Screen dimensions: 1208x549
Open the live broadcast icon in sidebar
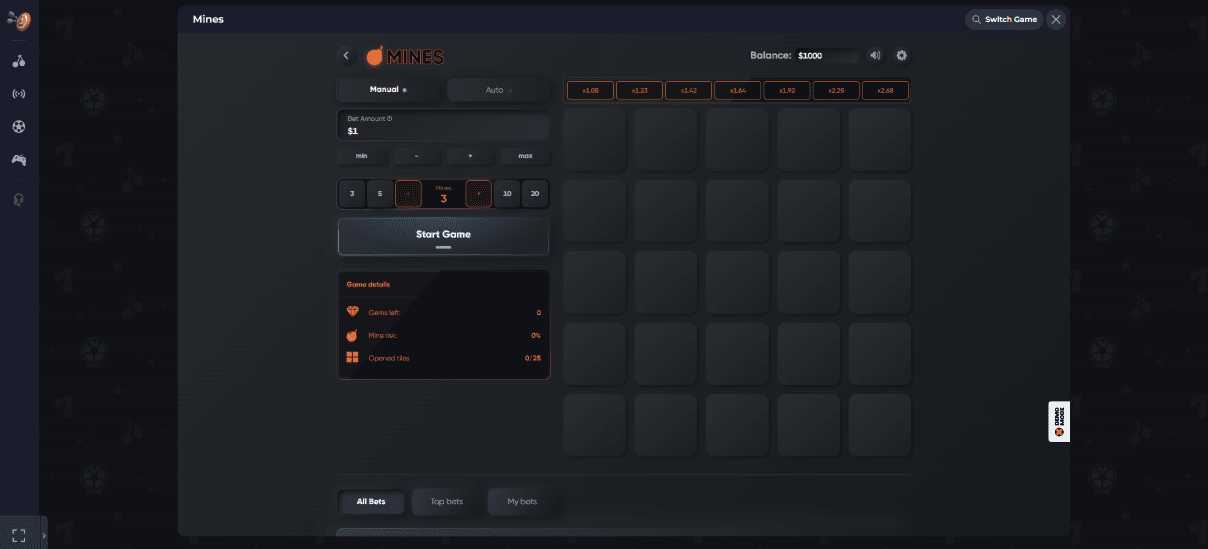(19, 94)
